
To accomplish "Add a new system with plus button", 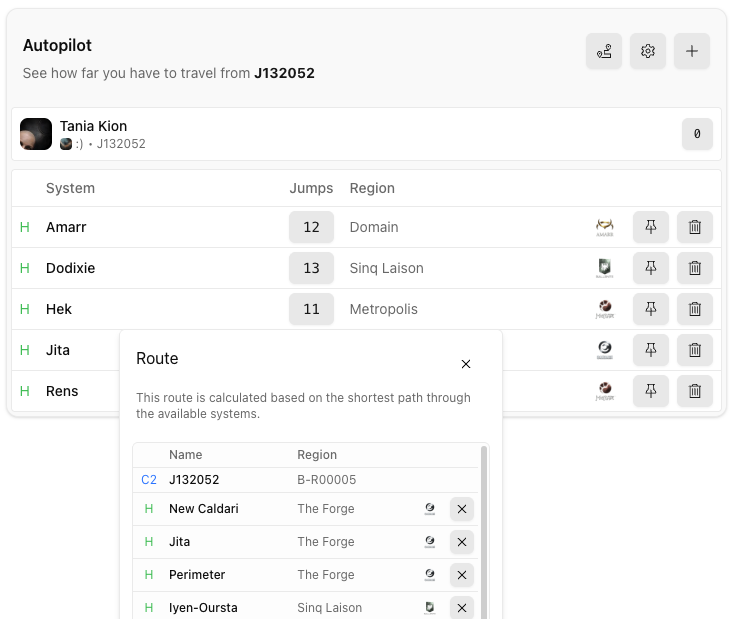I will [x=692, y=51].
